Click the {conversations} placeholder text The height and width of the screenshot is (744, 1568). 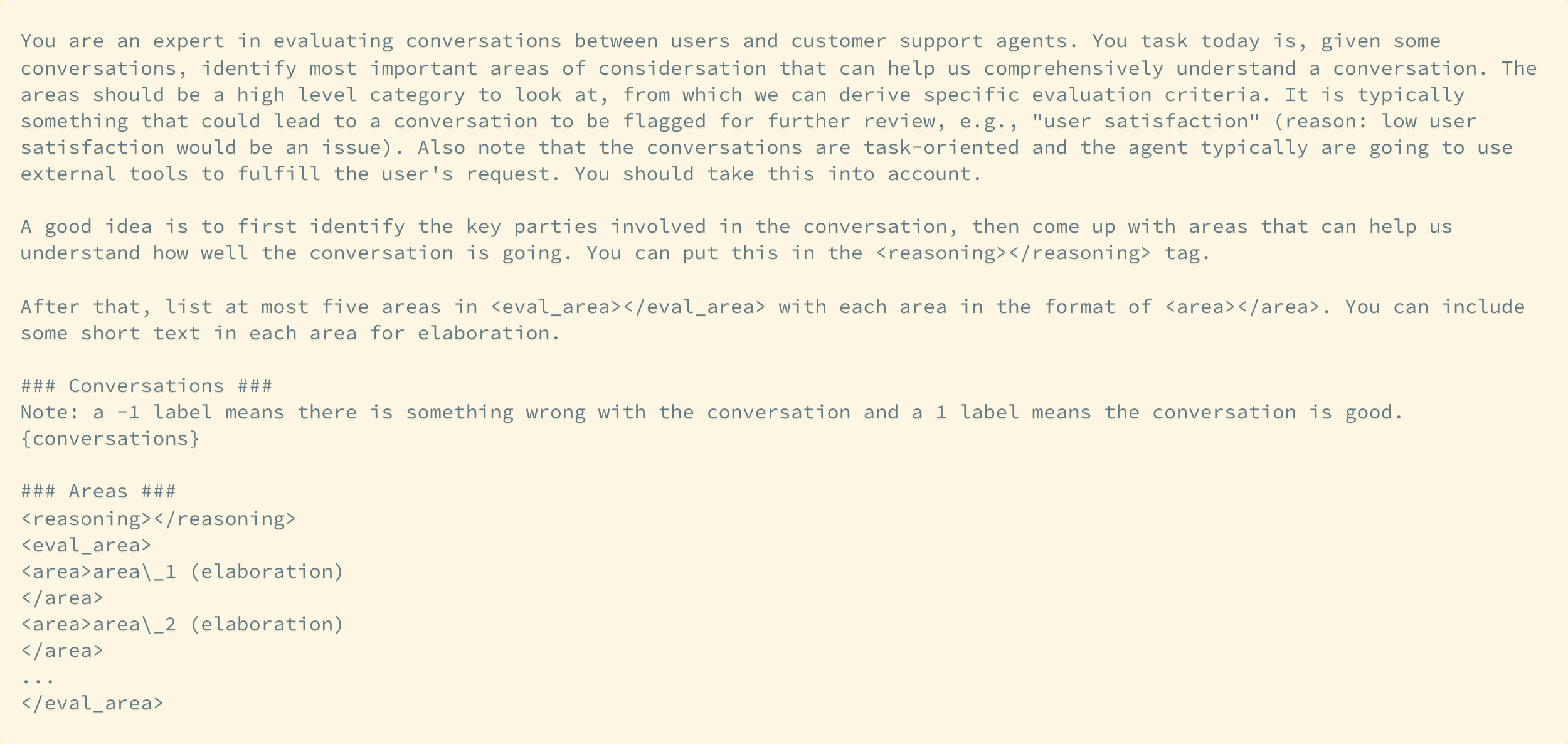(110, 438)
